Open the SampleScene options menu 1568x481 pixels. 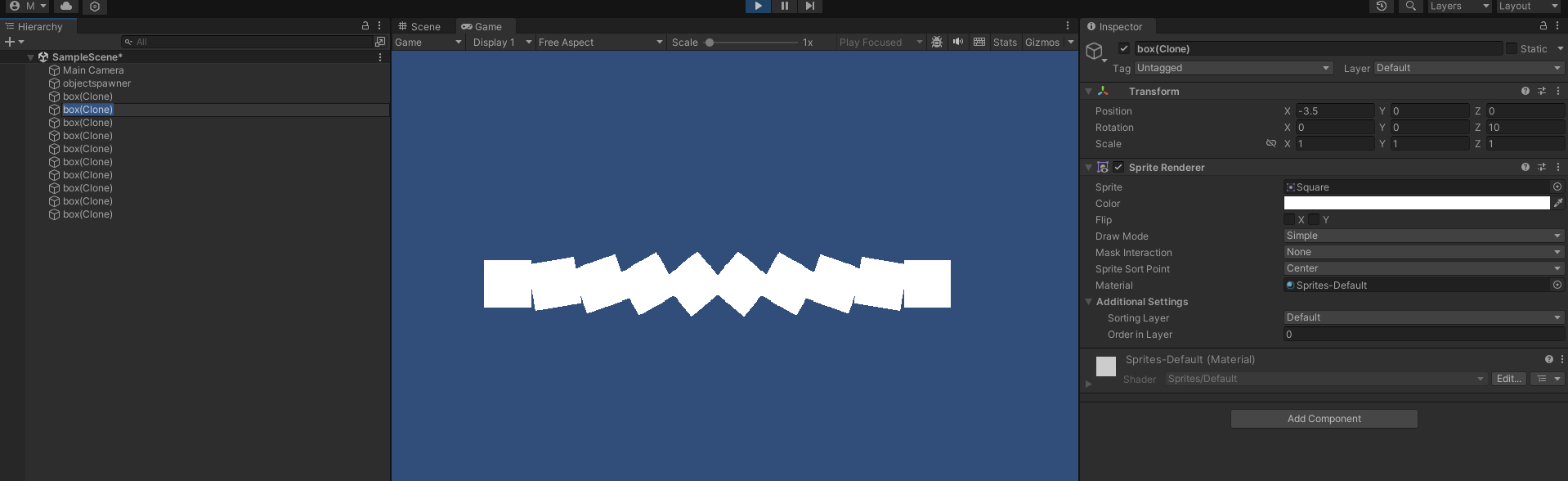click(x=380, y=57)
